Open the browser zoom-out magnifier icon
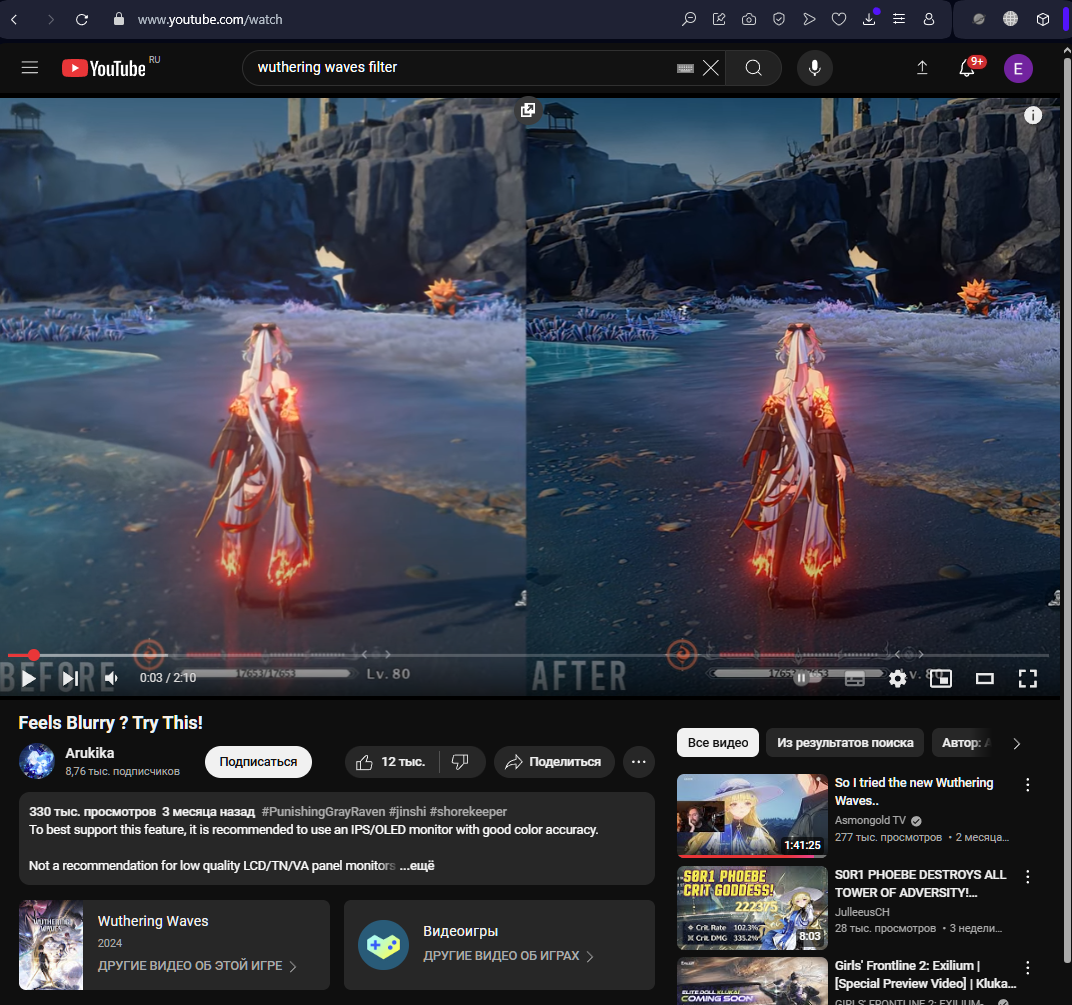This screenshot has width=1072, height=1005. [688, 19]
